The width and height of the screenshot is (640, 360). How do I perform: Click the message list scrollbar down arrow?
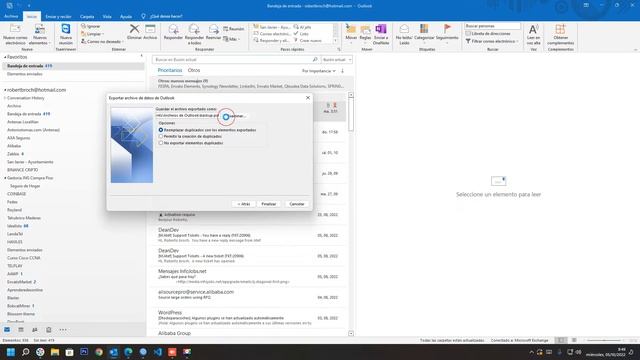point(351,333)
